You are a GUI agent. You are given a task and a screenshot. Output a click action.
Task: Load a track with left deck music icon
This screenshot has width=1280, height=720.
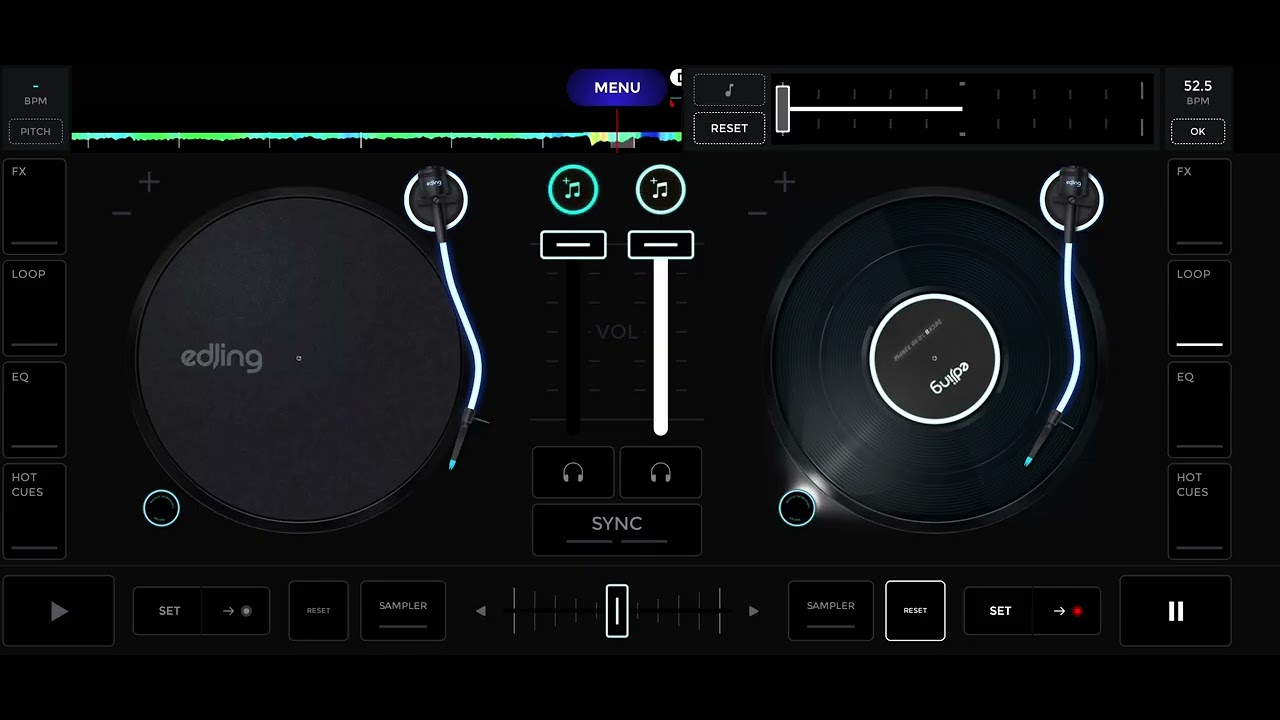pos(573,189)
